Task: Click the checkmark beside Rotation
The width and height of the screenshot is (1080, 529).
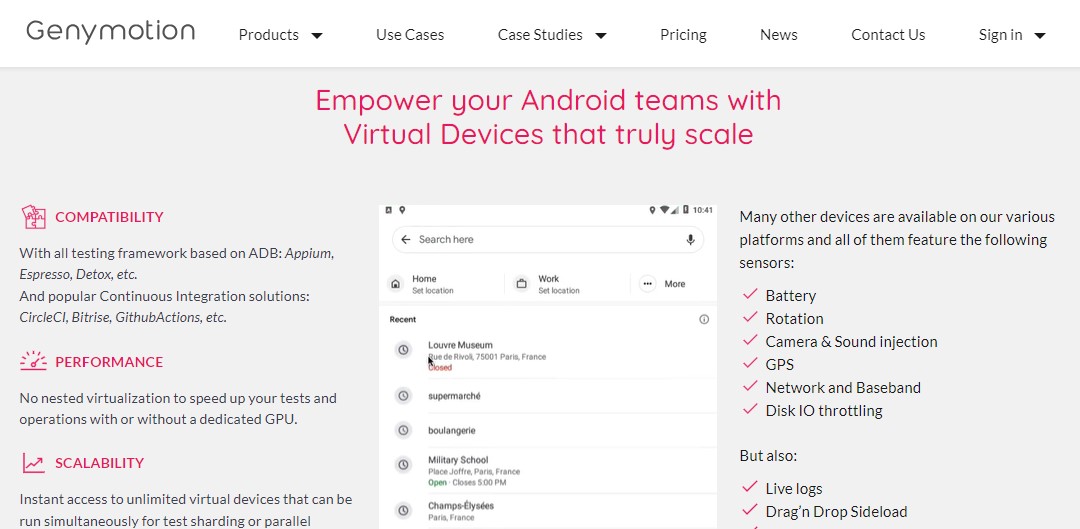Action: 750,317
